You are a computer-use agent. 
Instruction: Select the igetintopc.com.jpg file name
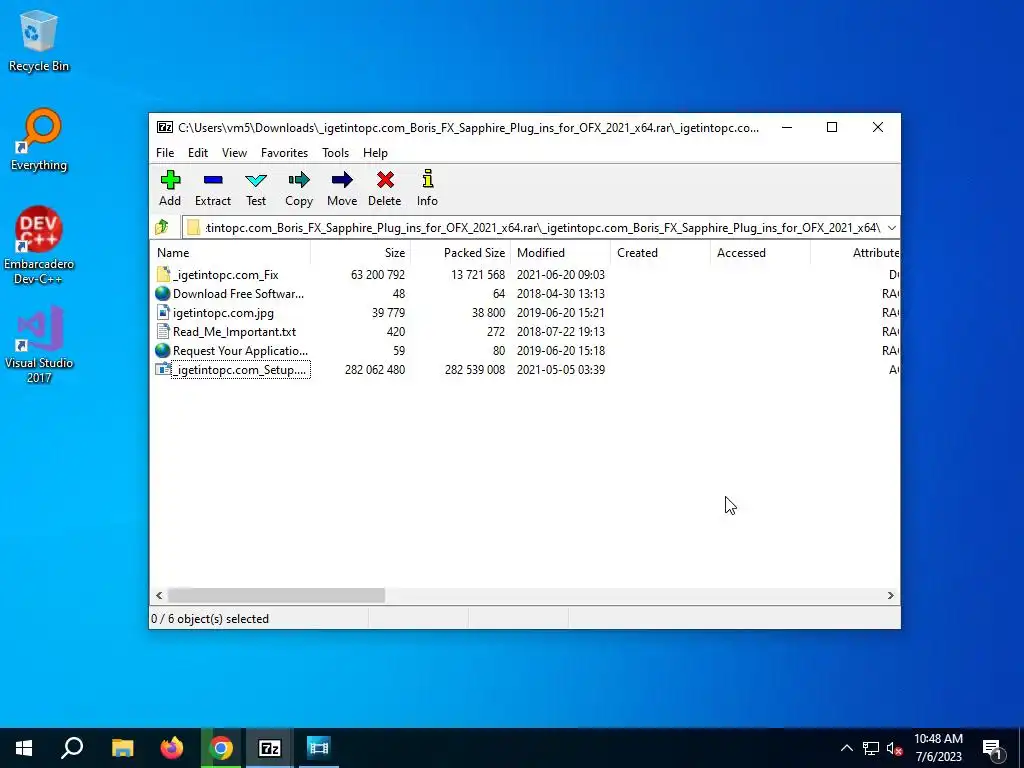pyautogui.click(x=223, y=312)
